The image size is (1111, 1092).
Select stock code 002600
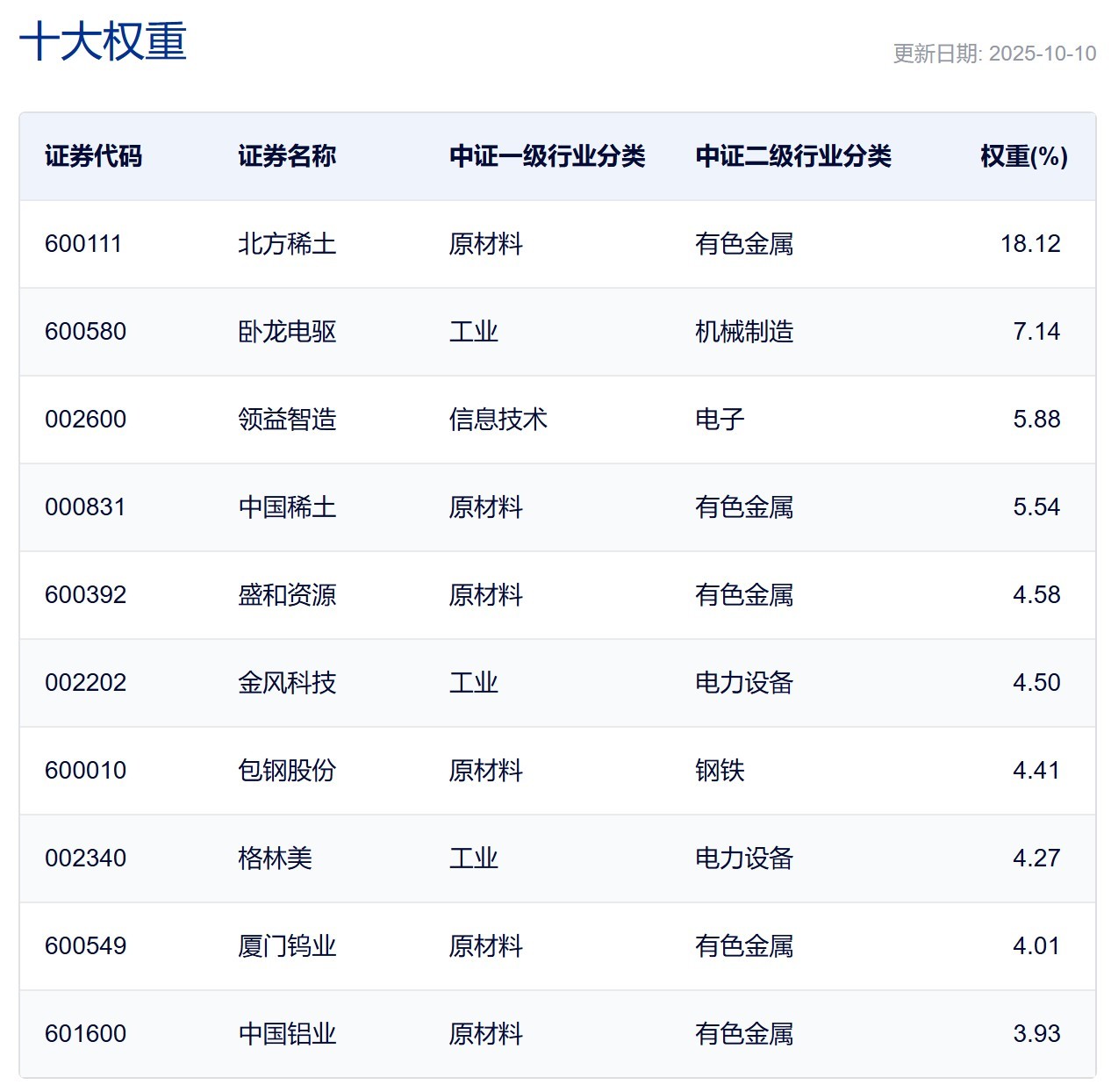(x=85, y=420)
